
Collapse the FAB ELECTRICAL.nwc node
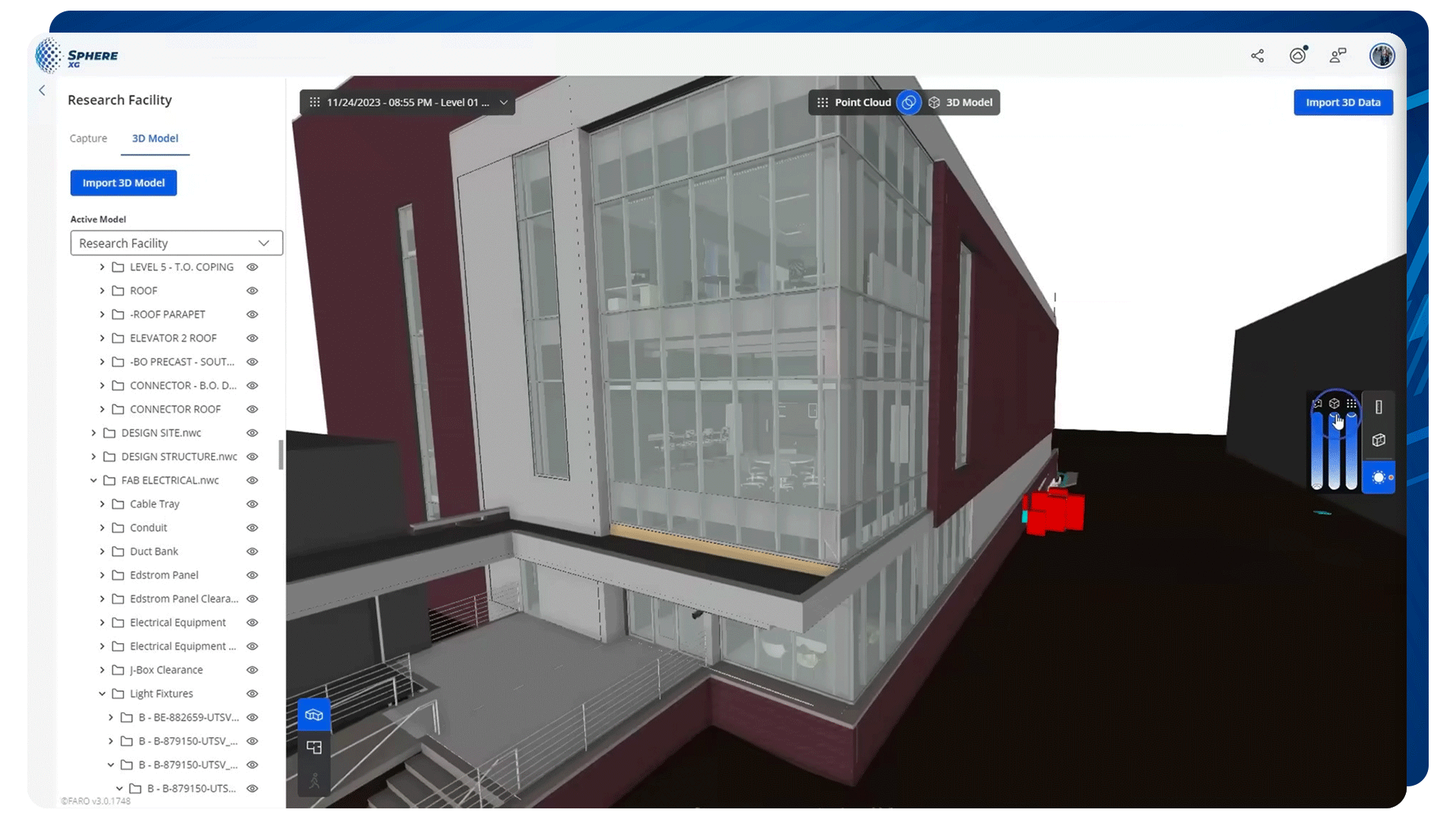[x=93, y=481]
